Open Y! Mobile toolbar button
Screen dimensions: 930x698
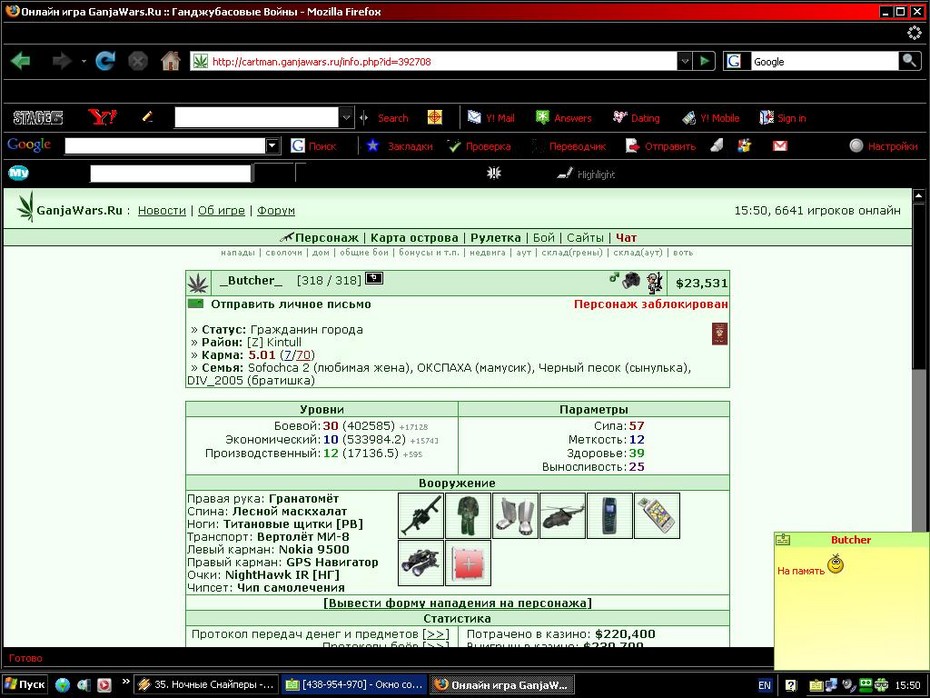coord(711,118)
